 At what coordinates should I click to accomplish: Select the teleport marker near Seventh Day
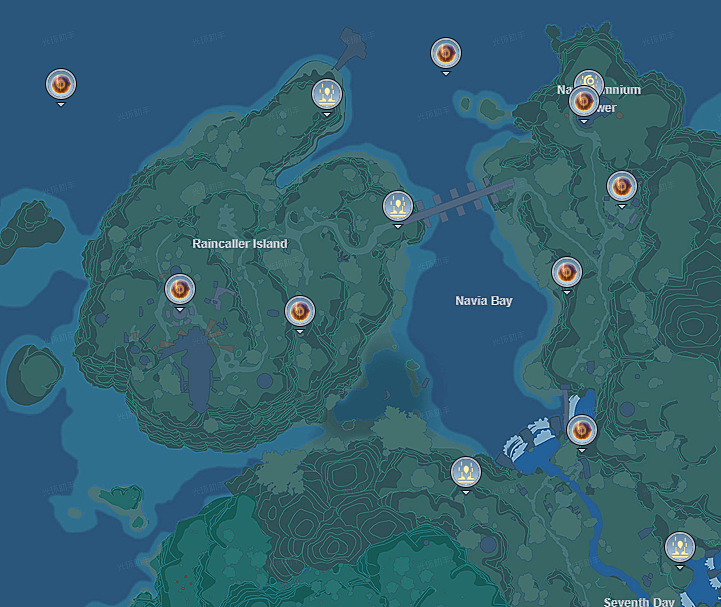680,547
